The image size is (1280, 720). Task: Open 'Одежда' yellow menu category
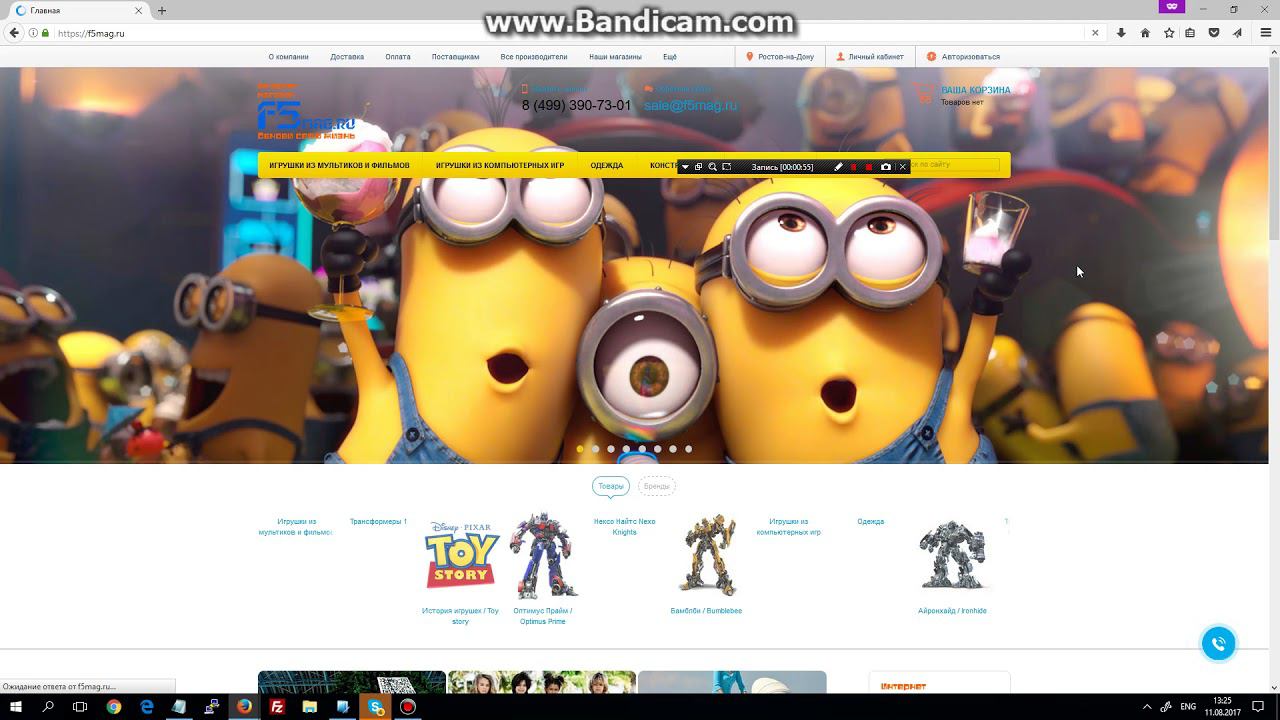(x=606, y=165)
